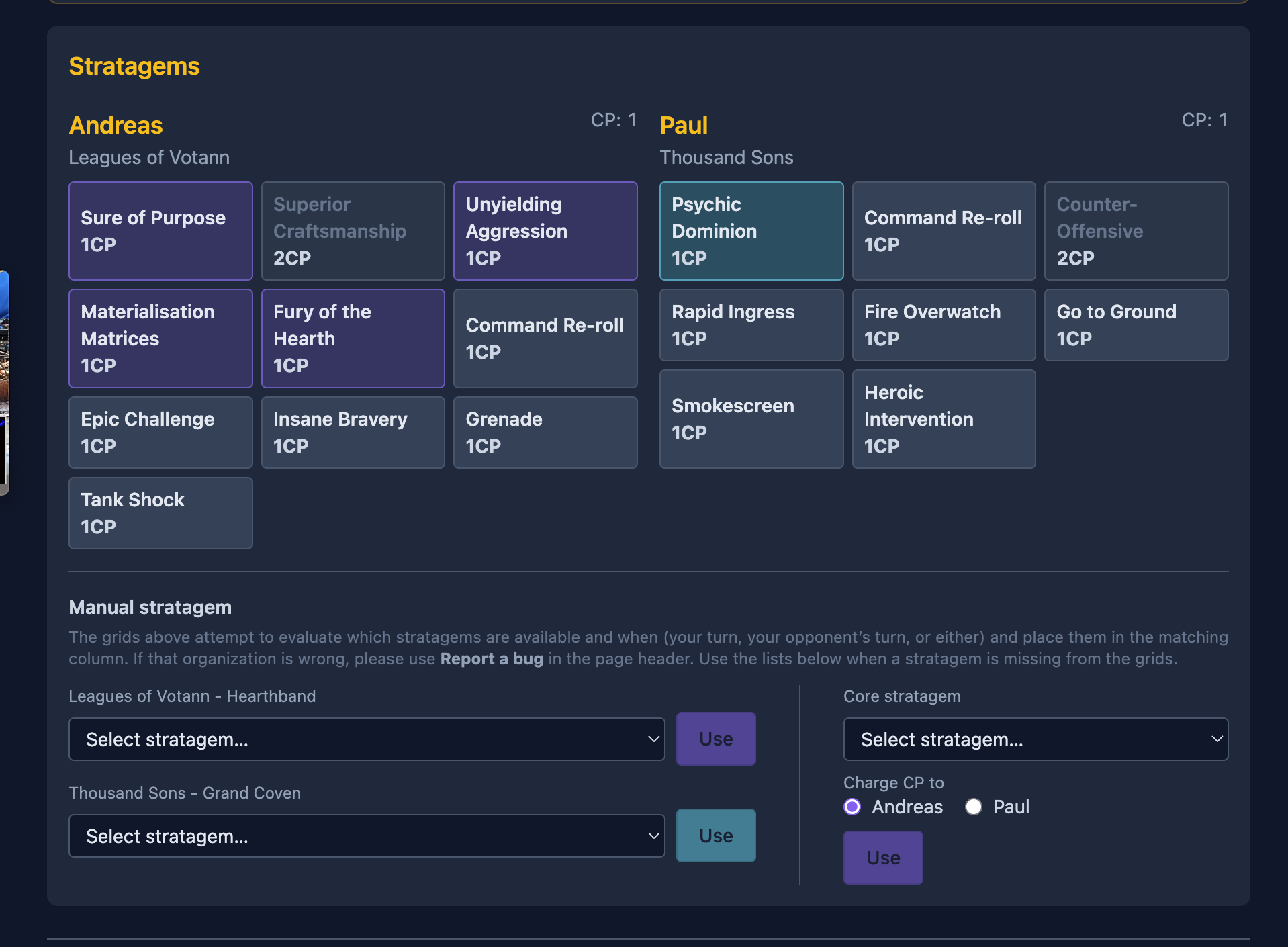Image resolution: width=1288 pixels, height=947 pixels.
Task: Use the Psychic Dominion stratagem
Action: [751, 230]
